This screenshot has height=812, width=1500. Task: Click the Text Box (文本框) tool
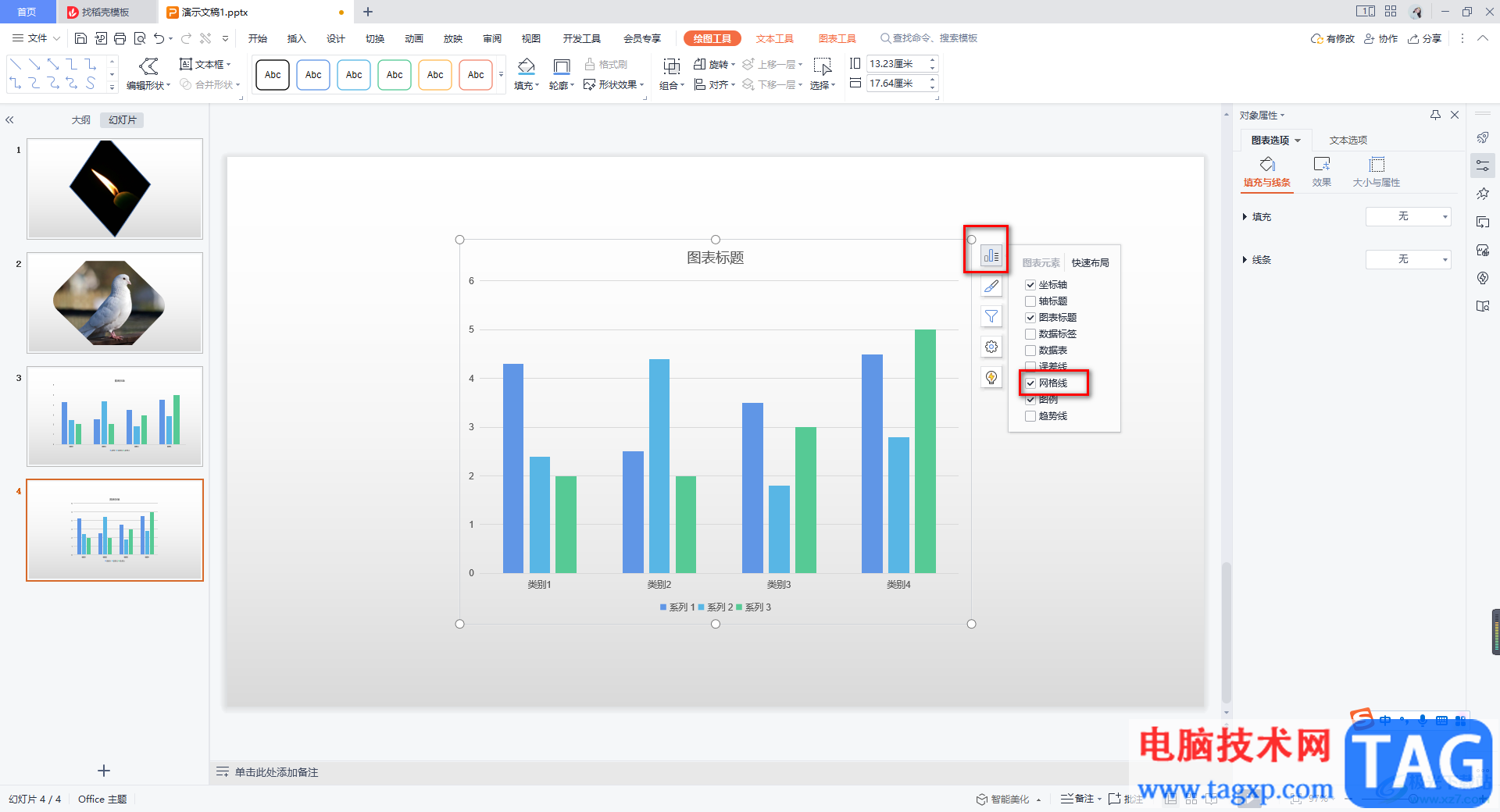(x=205, y=64)
